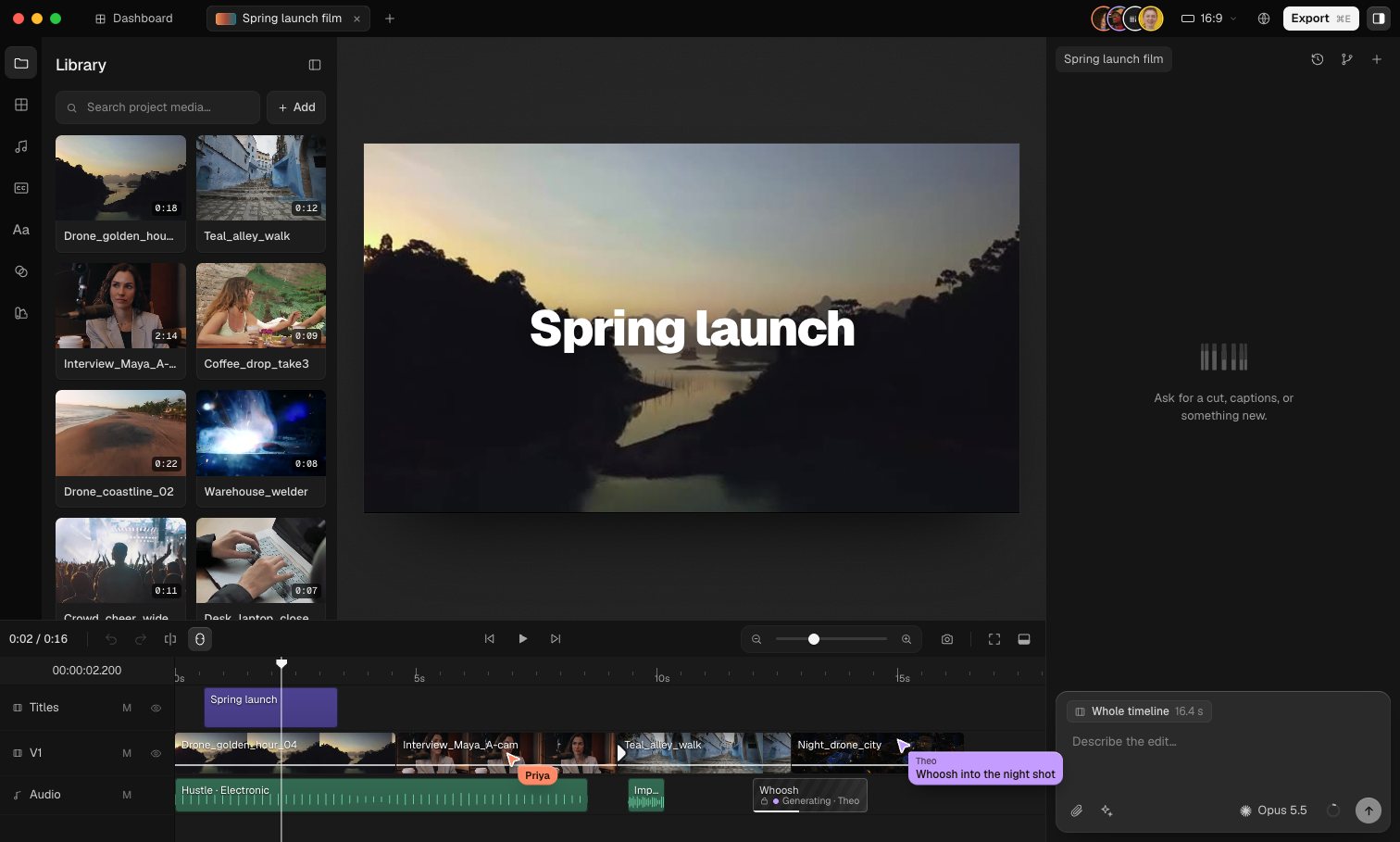Select the Spring launch film chat tab
Image resolution: width=1400 pixels, height=842 pixels.
point(1114,59)
